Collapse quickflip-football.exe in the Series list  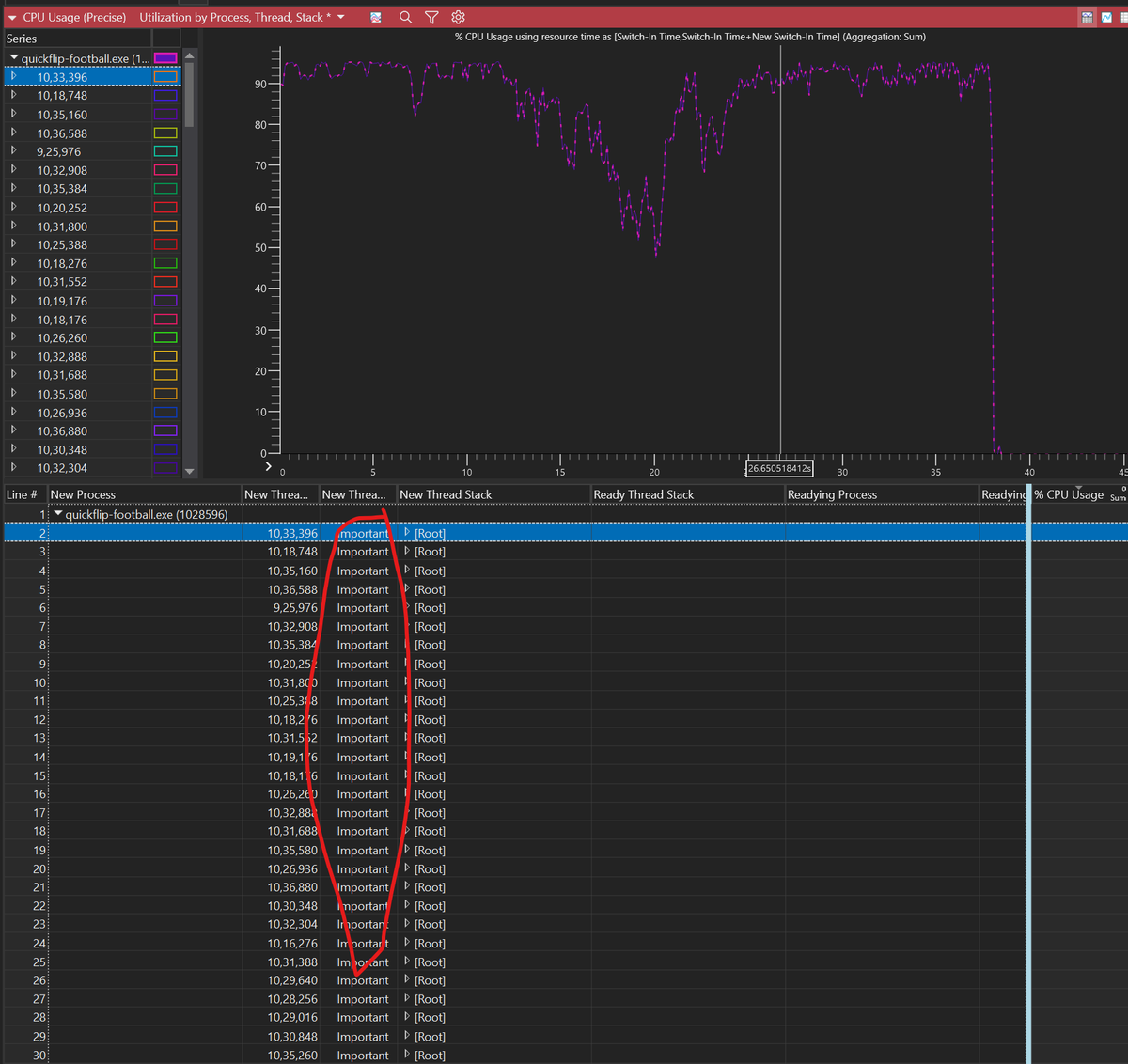(x=14, y=58)
